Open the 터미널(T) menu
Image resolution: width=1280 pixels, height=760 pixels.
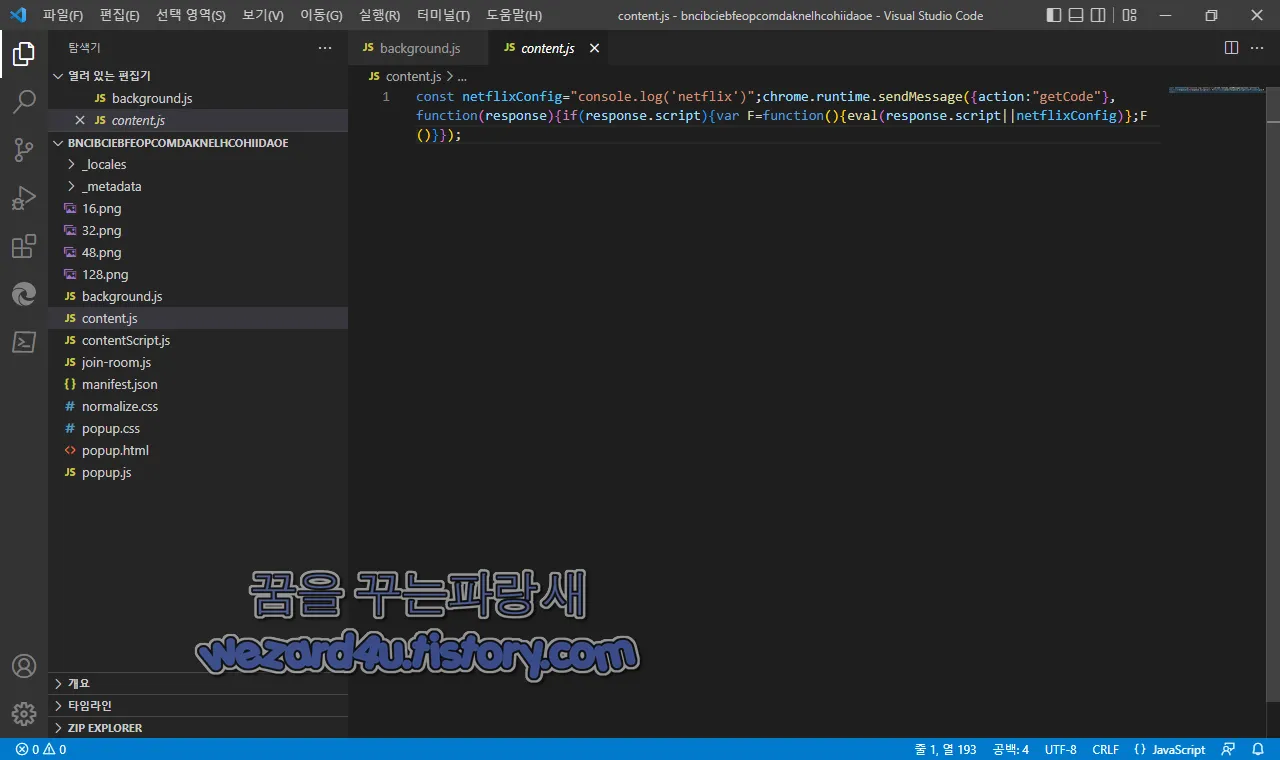point(442,15)
